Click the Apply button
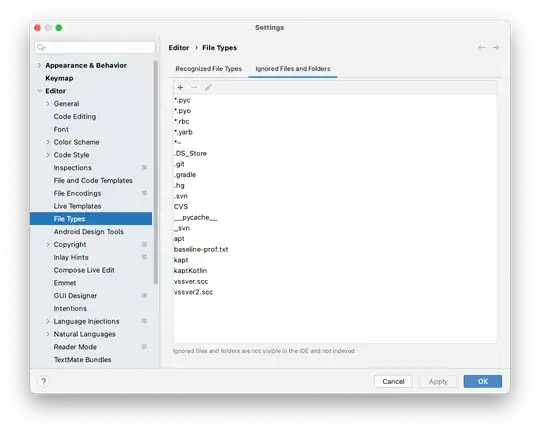Viewport: 540px width, 433px height. pyautogui.click(x=438, y=381)
